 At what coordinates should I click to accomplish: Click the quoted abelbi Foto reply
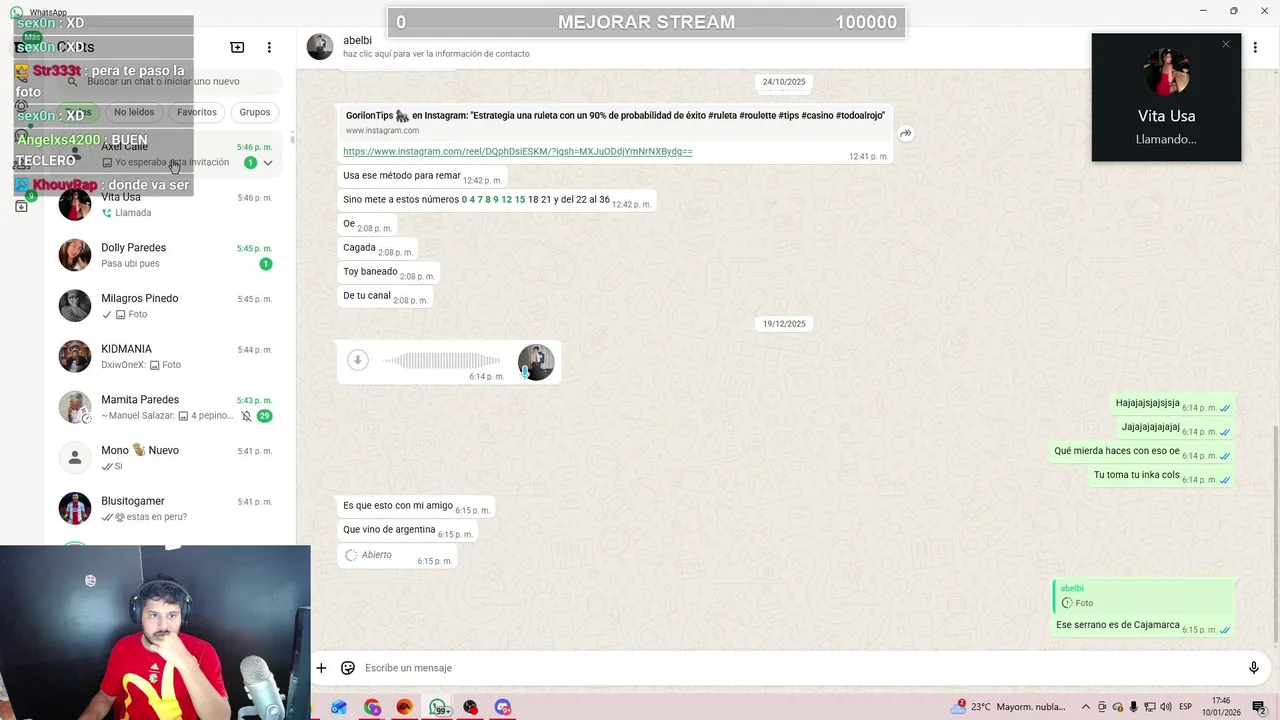click(1144, 597)
